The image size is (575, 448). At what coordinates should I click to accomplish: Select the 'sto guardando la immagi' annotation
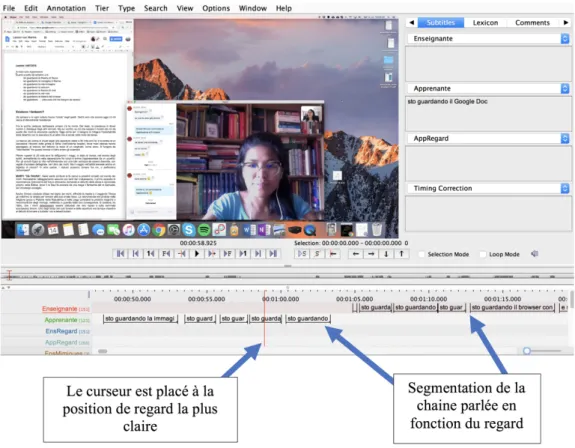click(140, 319)
